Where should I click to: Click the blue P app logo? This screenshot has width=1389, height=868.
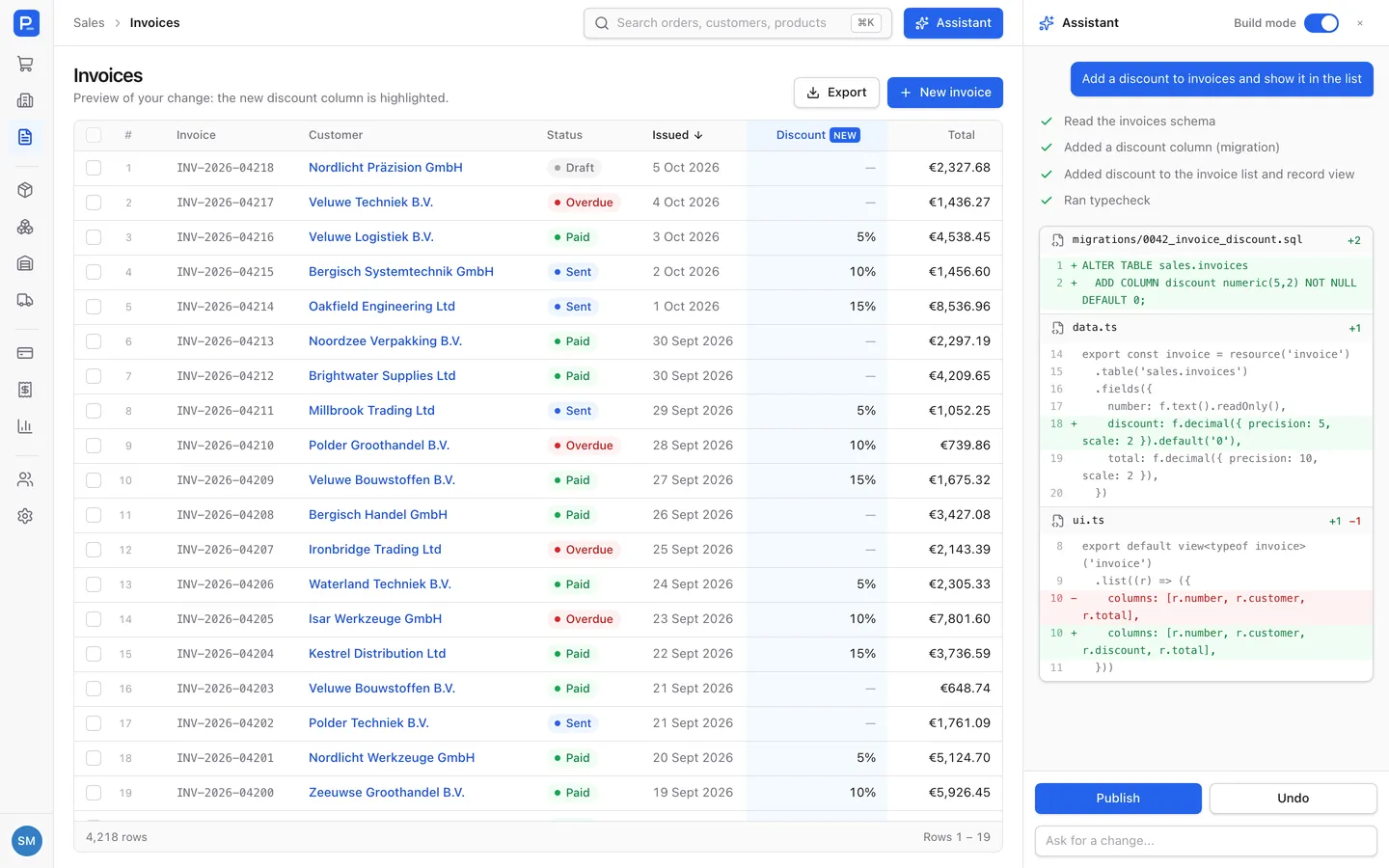27,23
